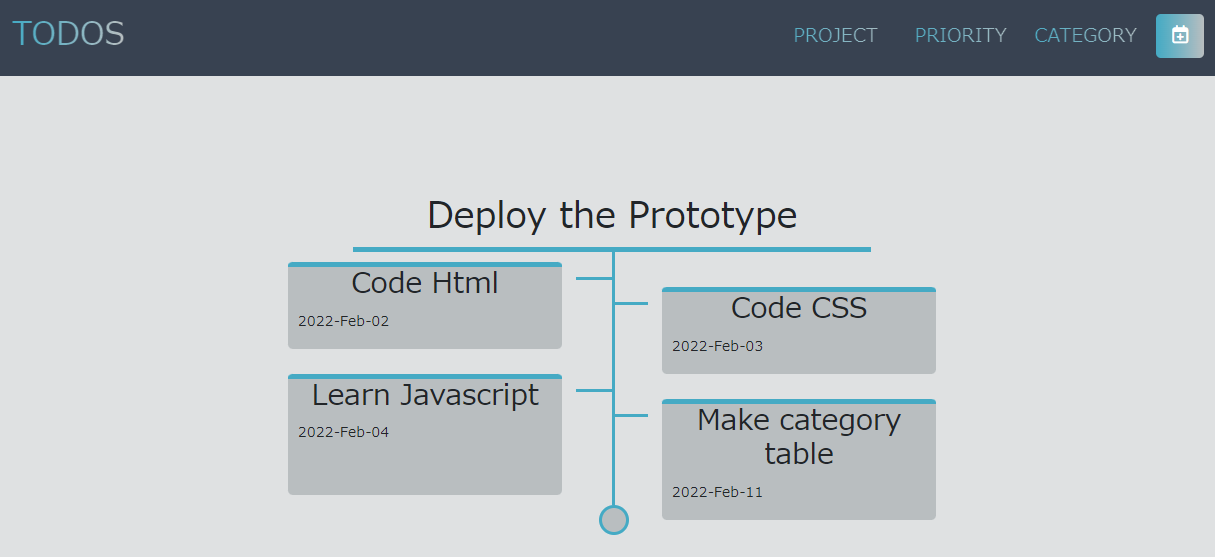The height and width of the screenshot is (557, 1215).
Task: Click the blue underline beneath the project title
Action: 612,249
